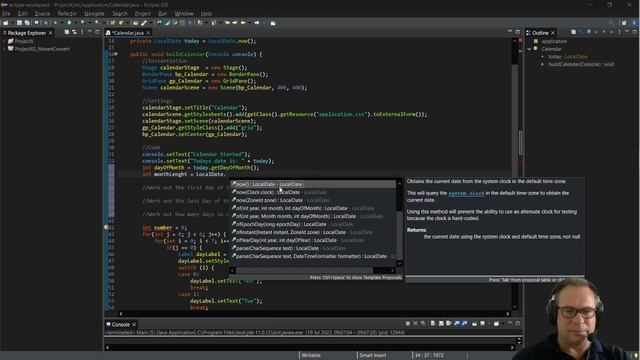Expand the ProjectX2_MavenConvert node
Screen dimensions: 640x360
pyautogui.click(x=4, y=49)
